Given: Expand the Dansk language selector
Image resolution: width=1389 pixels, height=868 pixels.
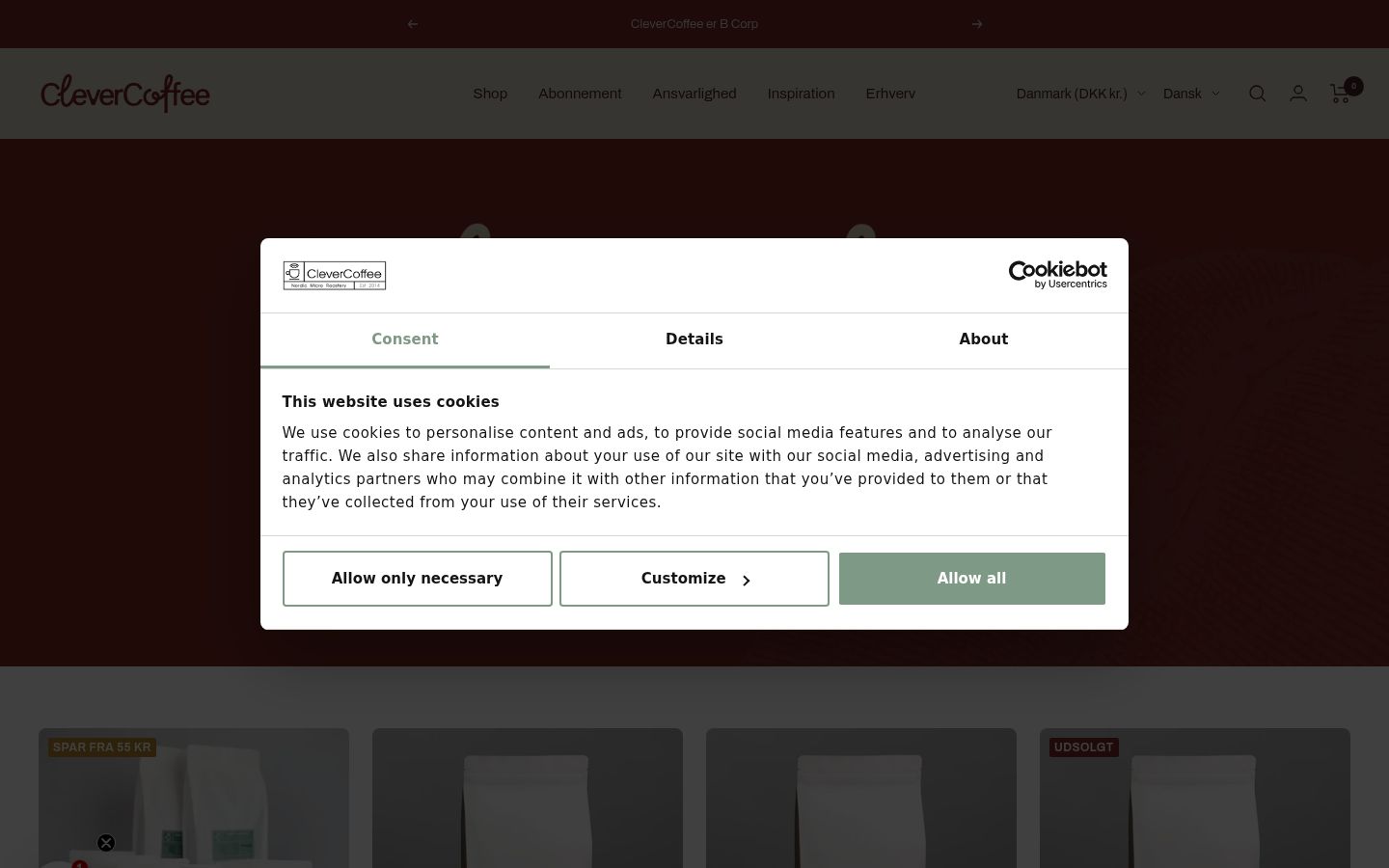Looking at the screenshot, I should pos(1191,94).
